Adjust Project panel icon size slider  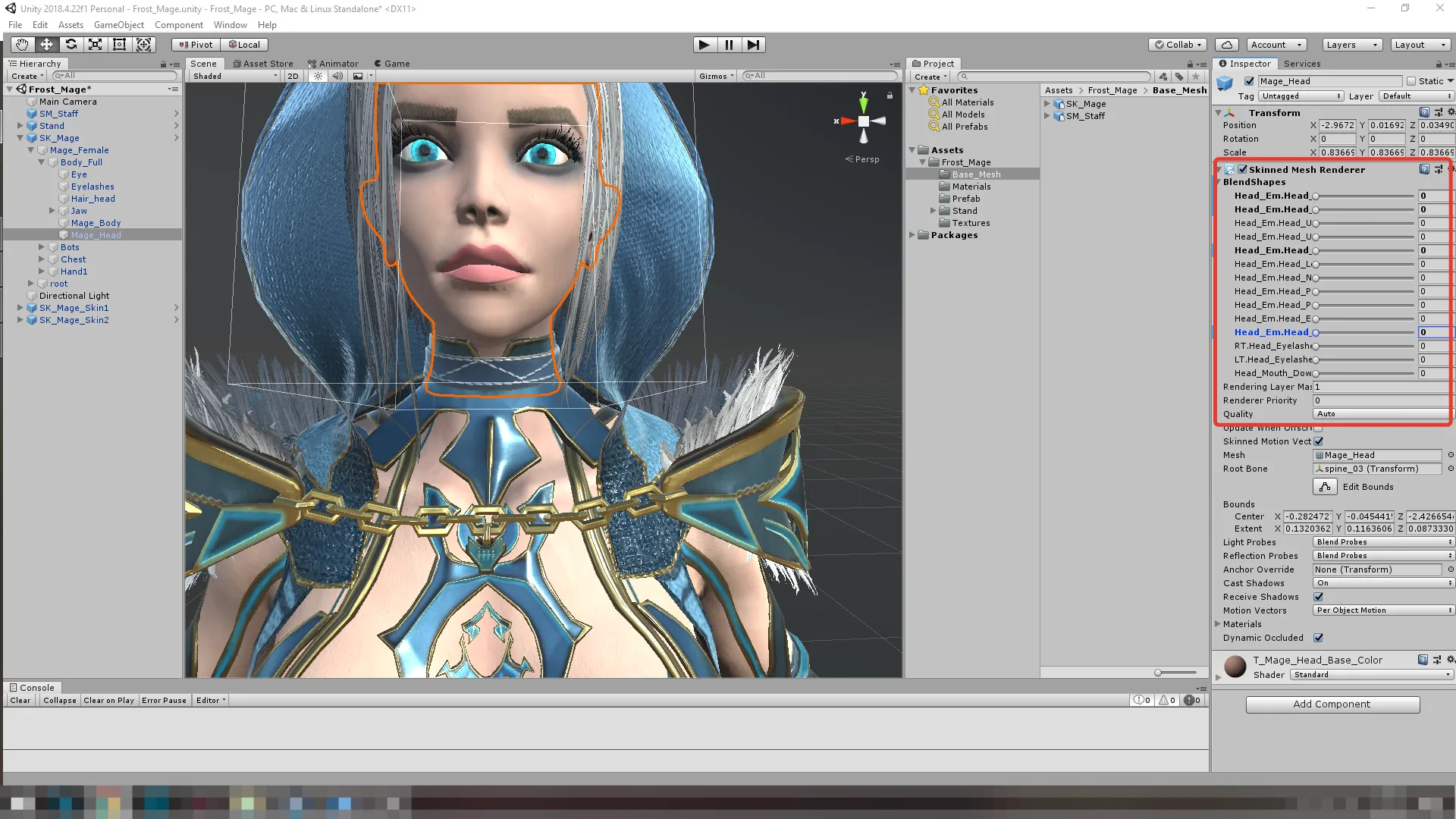point(1175,673)
